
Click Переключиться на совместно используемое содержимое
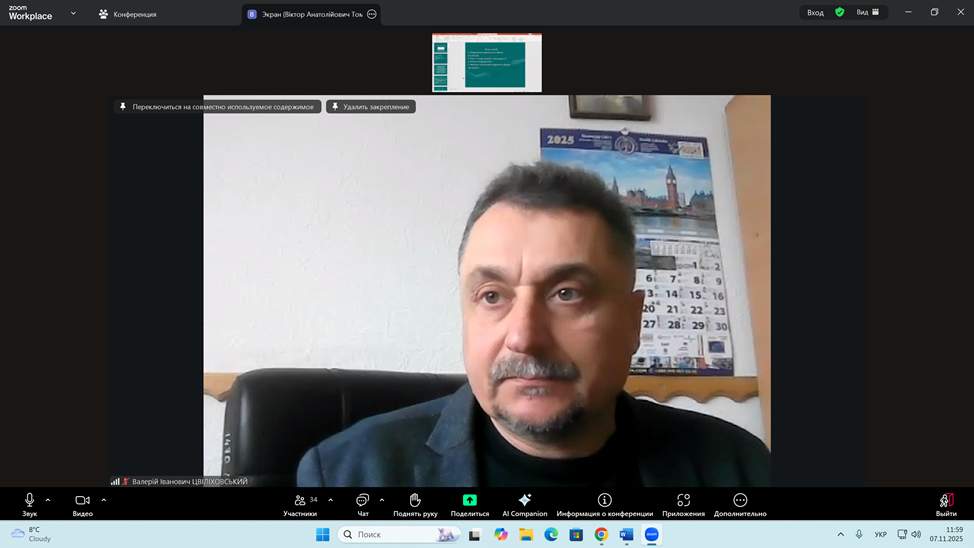pyautogui.click(x=217, y=107)
